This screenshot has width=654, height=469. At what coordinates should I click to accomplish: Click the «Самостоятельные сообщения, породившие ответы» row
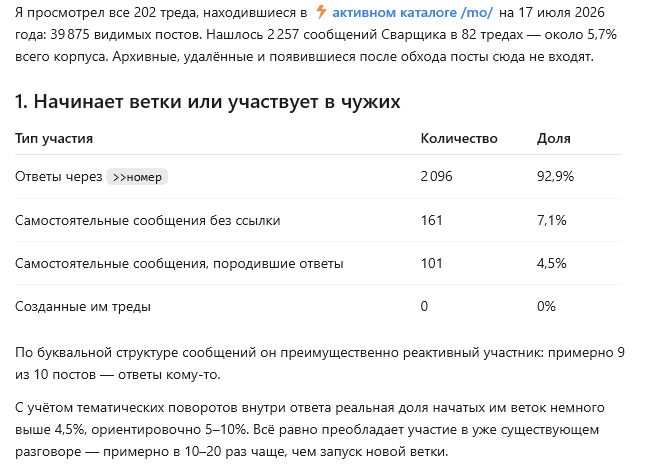click(x=318, y=263)
